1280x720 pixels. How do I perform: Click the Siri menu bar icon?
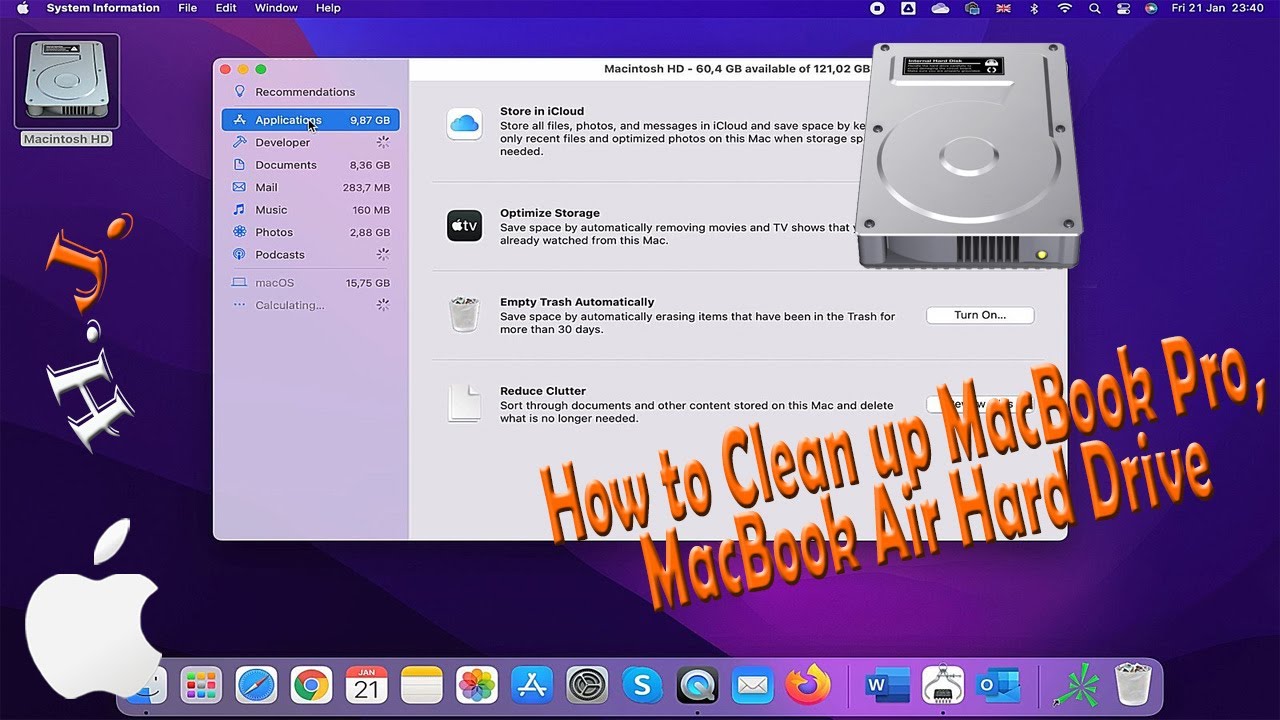[x=1151, y=8]
